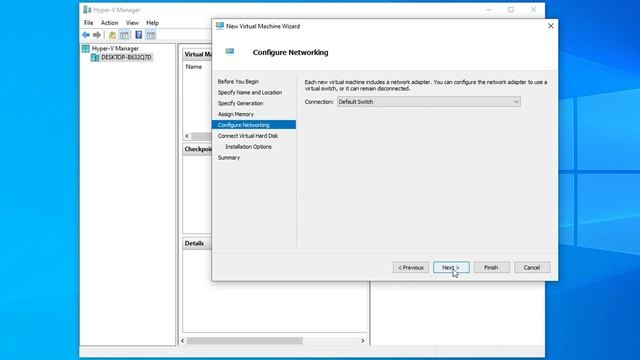Select DESKTOP-B632Q7D in console tree
Image resolution: width=640 pixels, height=360 pixels.
coord(126,58)
